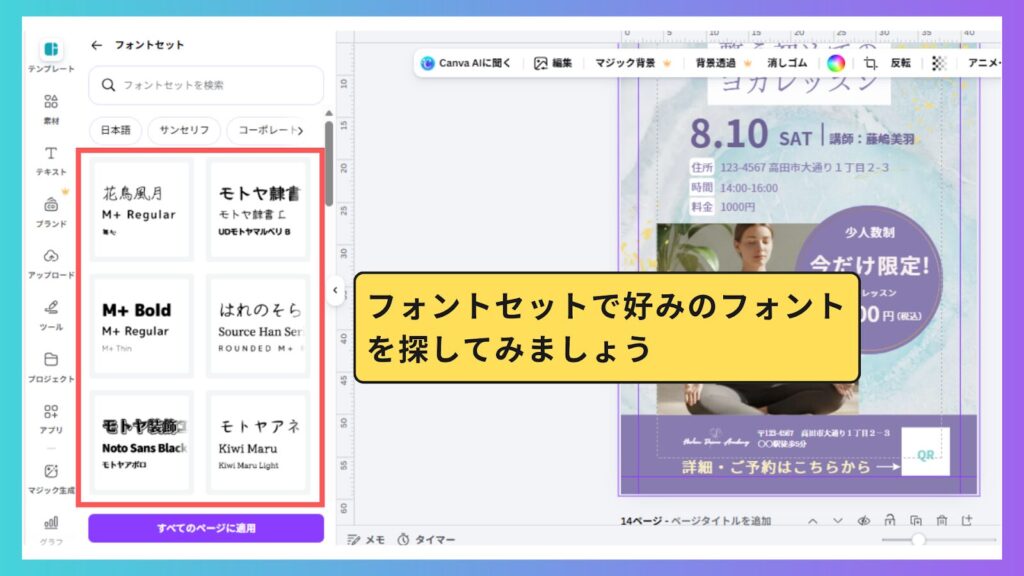Viewport: 1024px width, 576px height.
Task: Toggle page visibility with eye icon
Action: pyautogui.click(x=864, y=521)
